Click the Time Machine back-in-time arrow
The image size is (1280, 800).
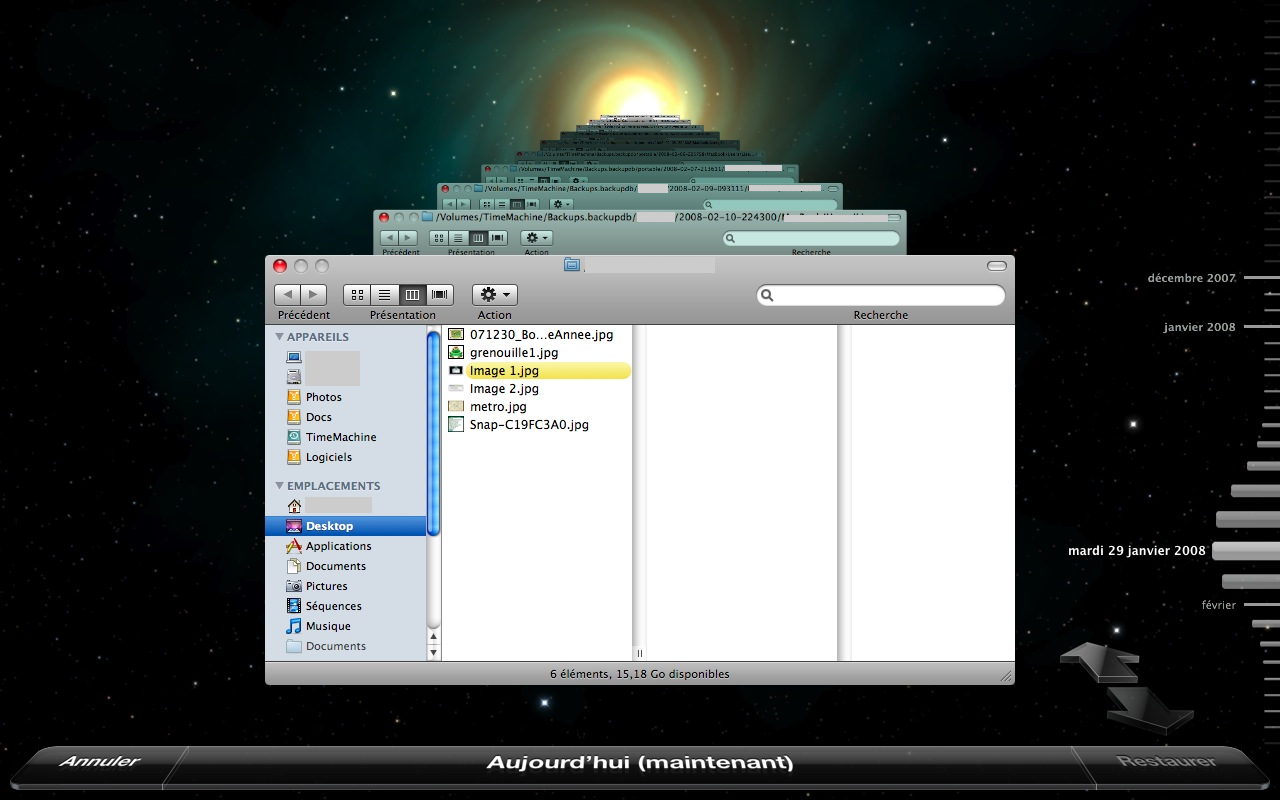coord(1099,661)
